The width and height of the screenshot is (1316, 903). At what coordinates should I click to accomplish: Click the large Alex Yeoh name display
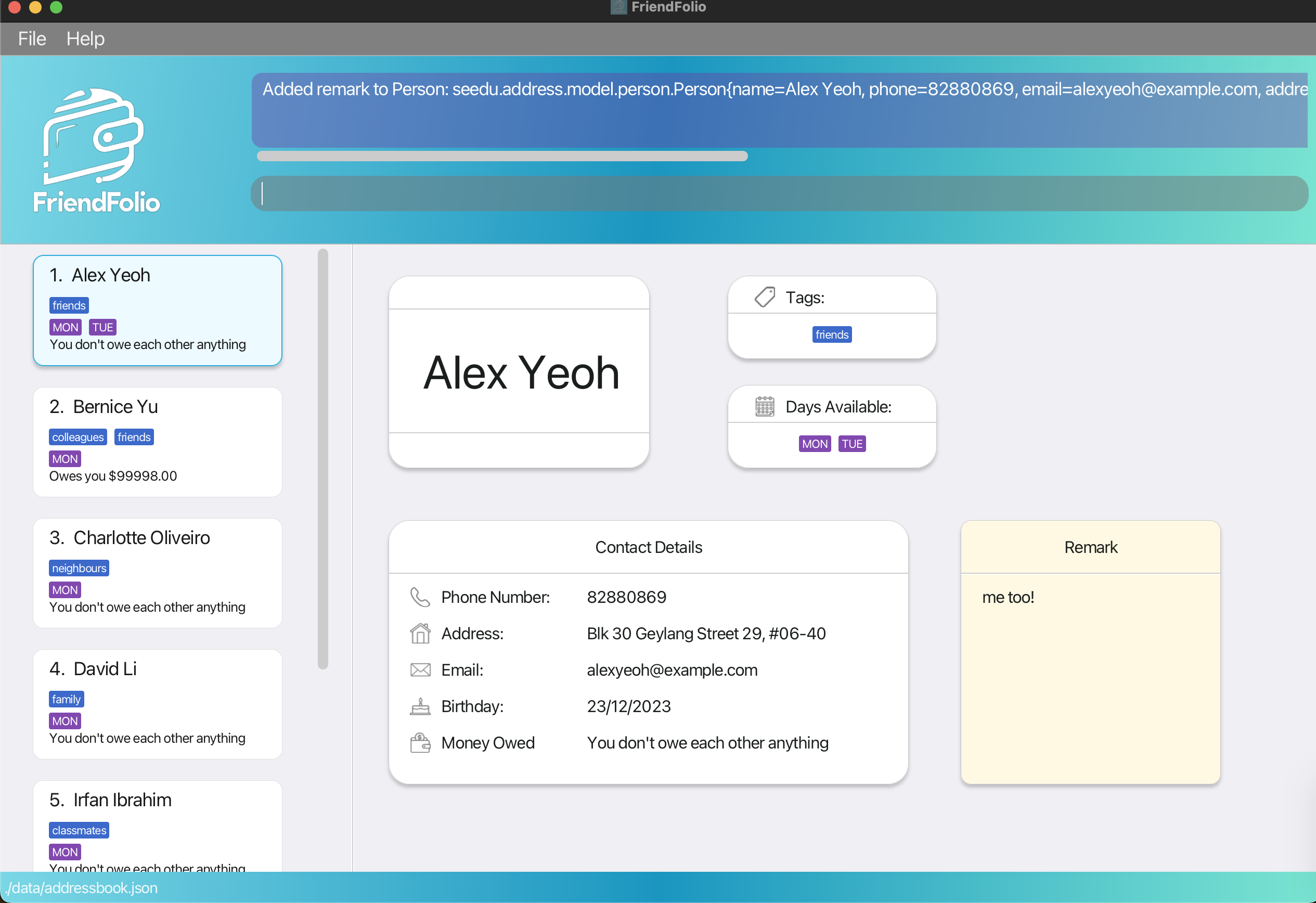(521, 372)
